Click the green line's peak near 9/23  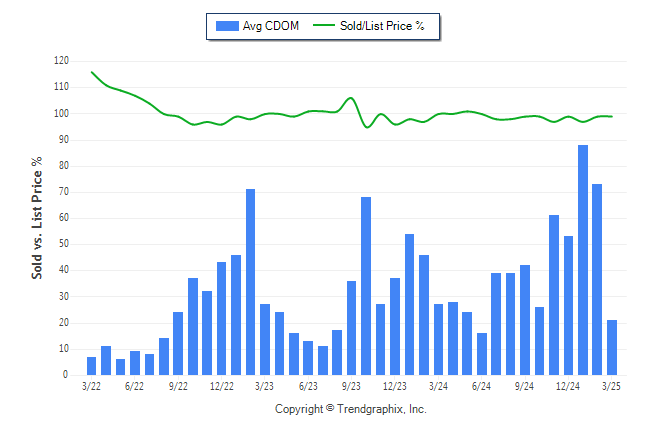pyautogui.click(x=351, y=98)
